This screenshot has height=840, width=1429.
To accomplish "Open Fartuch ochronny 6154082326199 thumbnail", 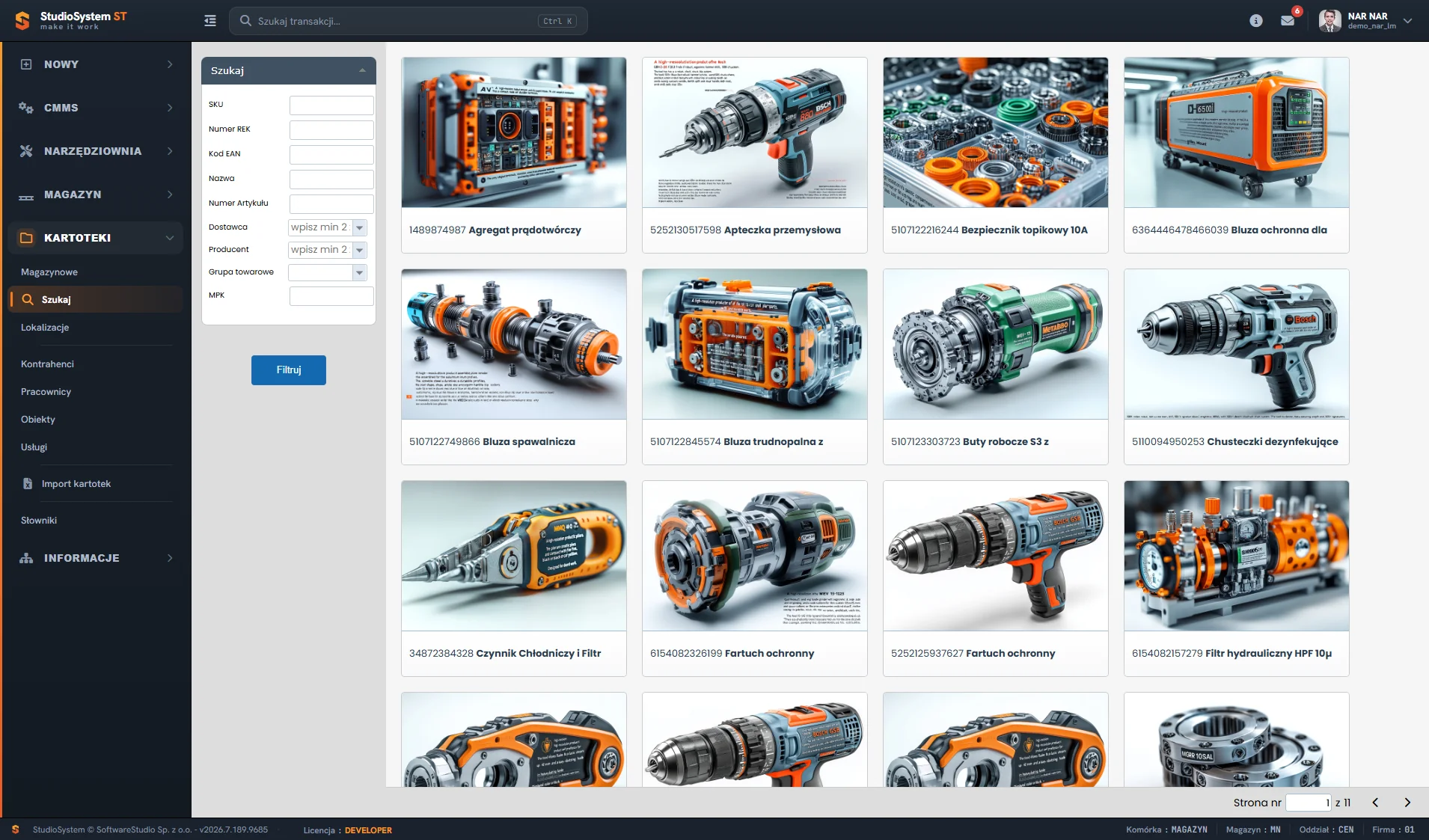I will pos(755,556).
